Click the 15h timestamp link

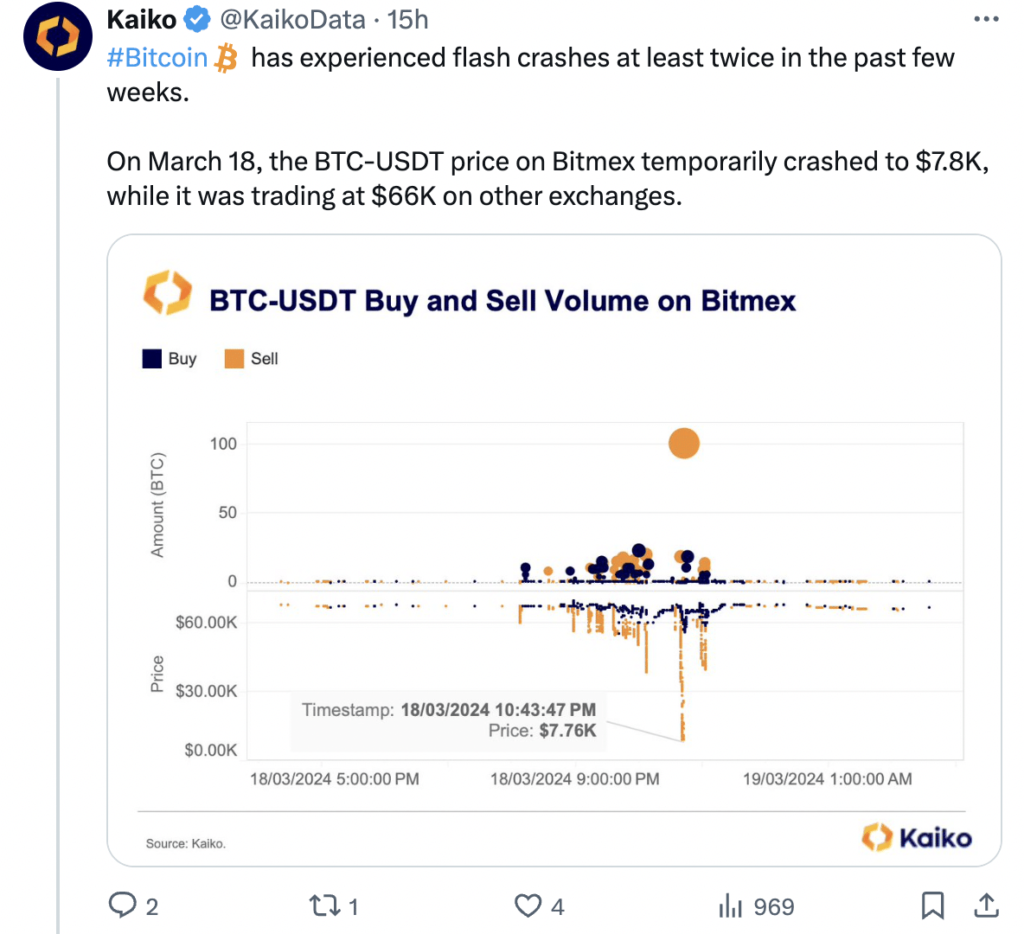tap(409, 18)
